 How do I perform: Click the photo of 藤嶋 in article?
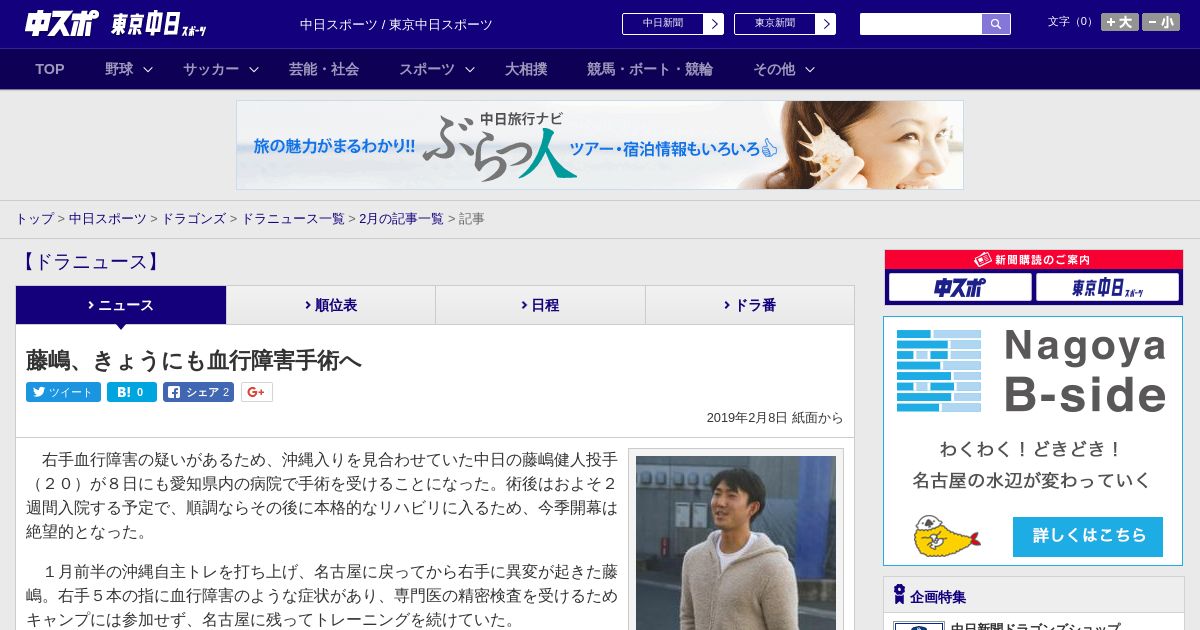click(736, 543)
